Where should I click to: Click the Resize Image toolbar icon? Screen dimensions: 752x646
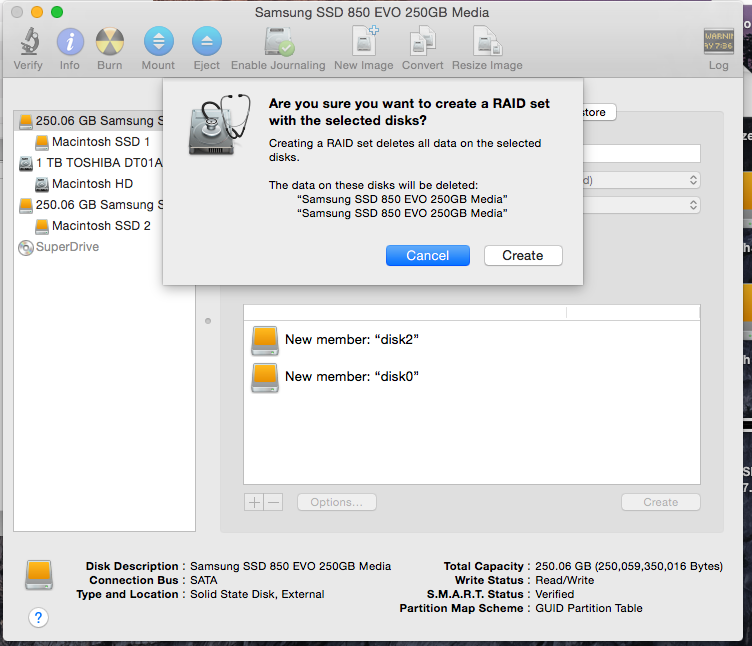[487, 41]
